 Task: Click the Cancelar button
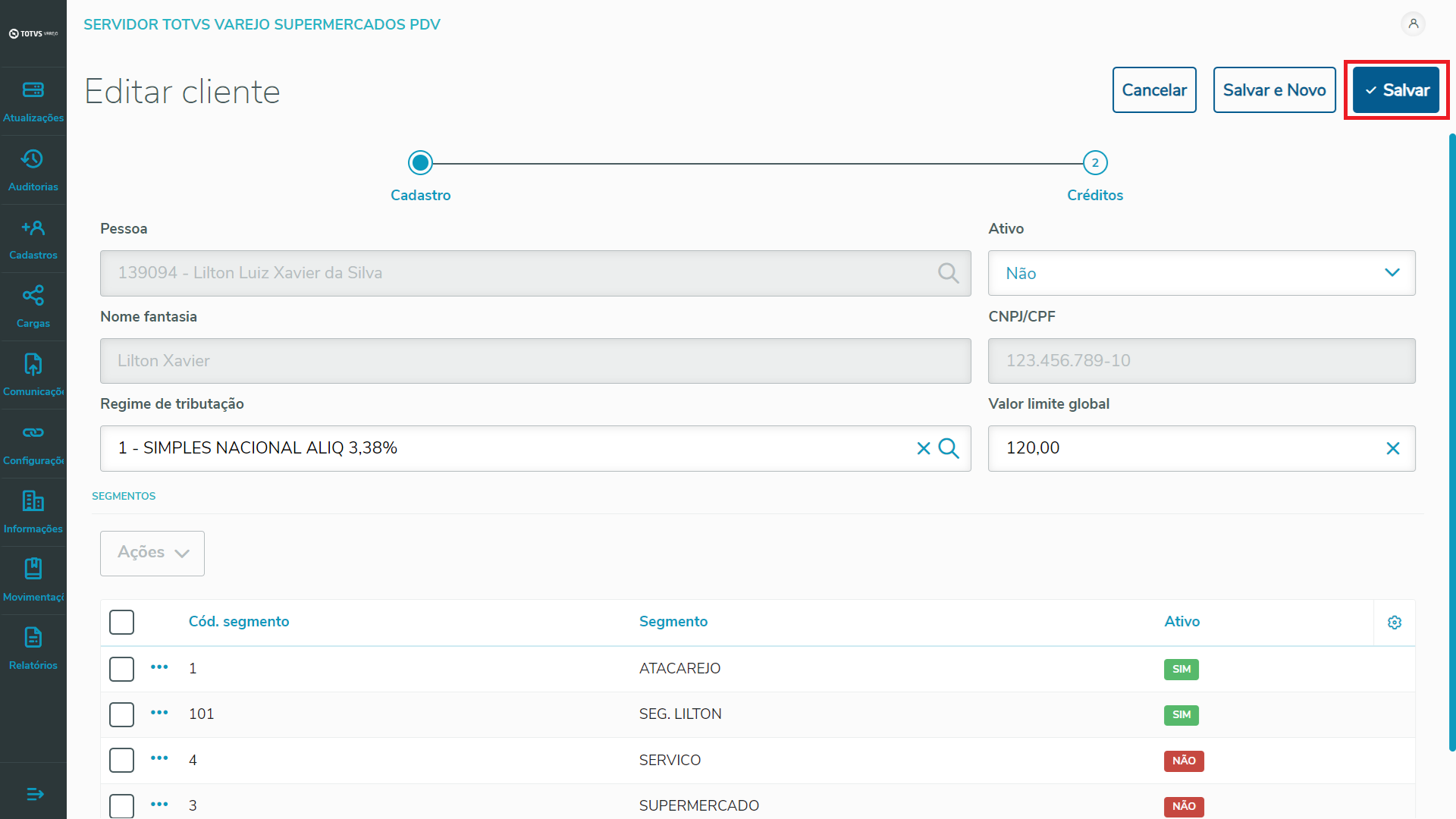tap(1153, 90)
